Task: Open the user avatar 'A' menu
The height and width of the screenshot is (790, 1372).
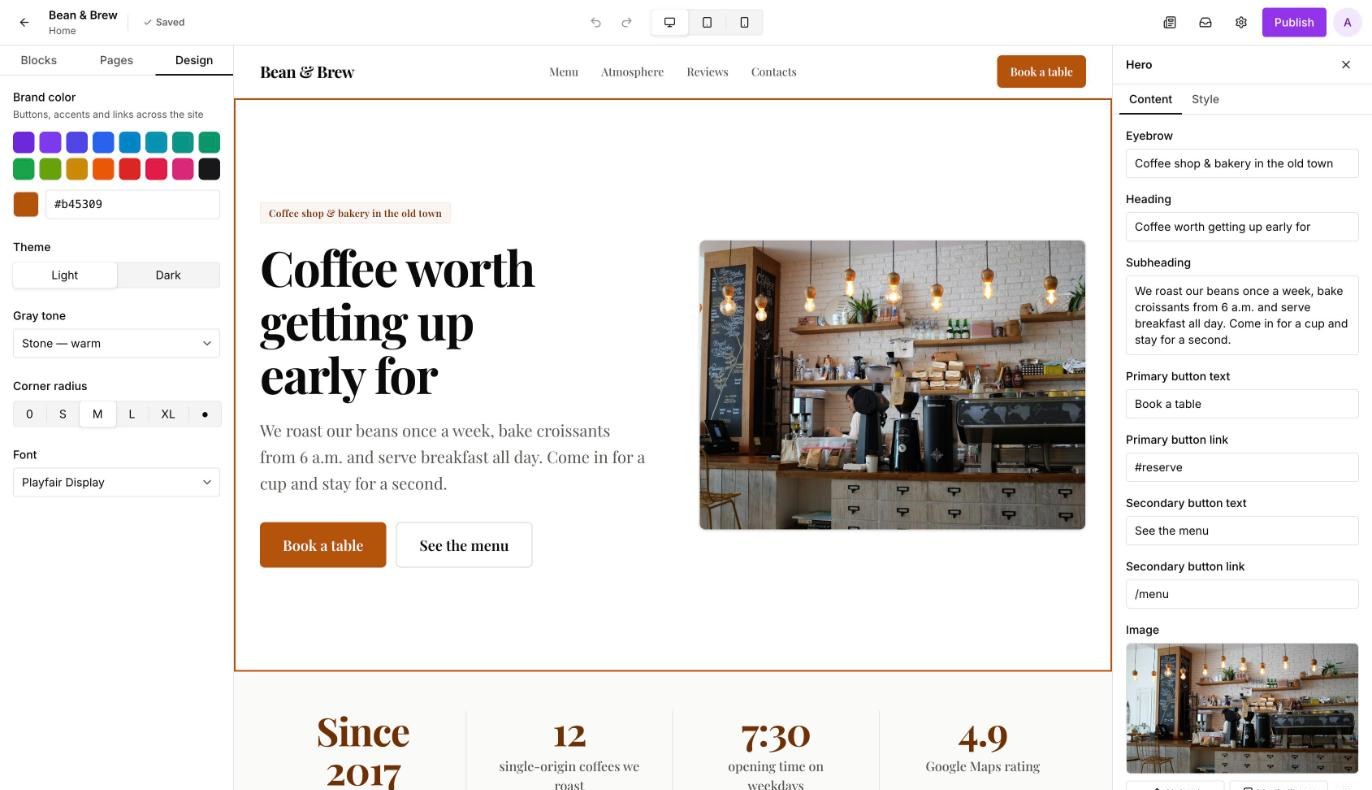Action: pyautogui.click(x=1347, y=22)
